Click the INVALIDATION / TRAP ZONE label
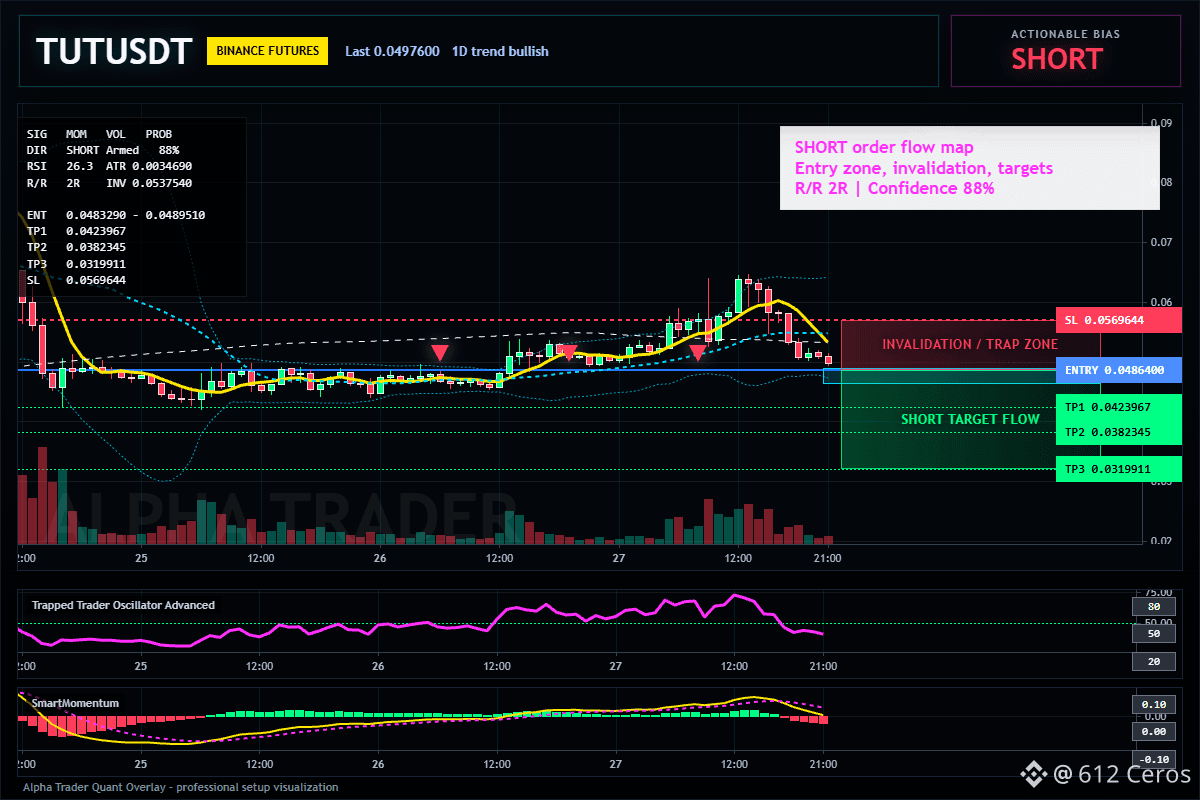The width and height of the screenshot is (1200, 800). [970, 345]
